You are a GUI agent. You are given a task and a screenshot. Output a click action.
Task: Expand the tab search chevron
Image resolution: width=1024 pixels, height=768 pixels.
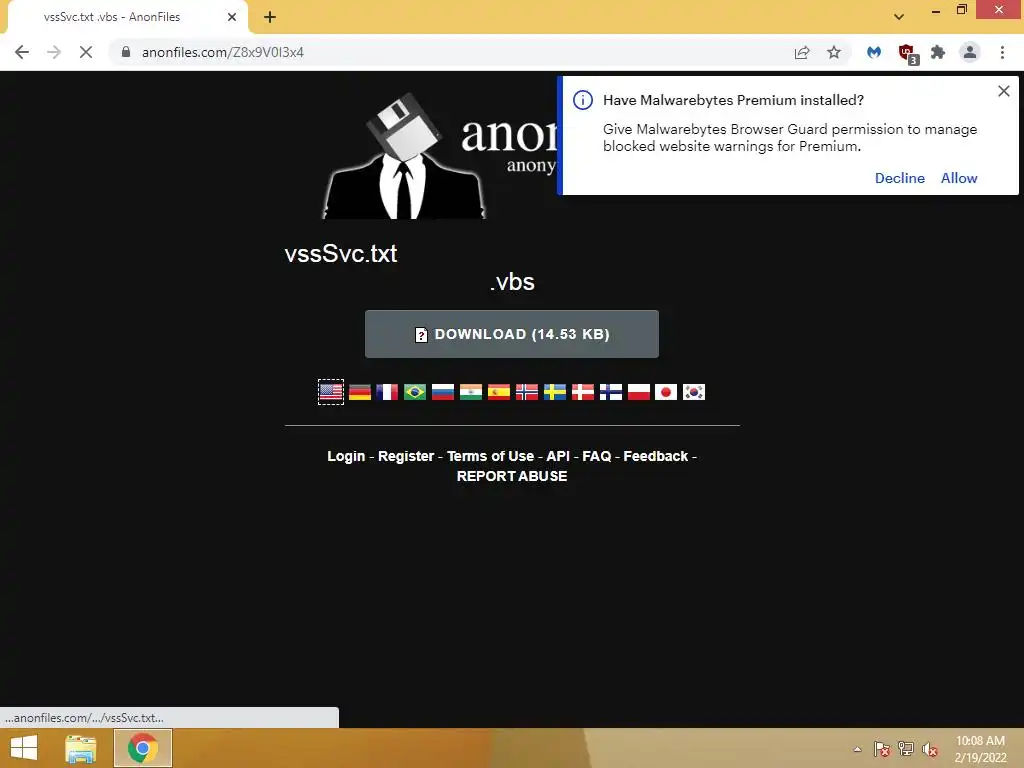click(x=899, y=17)
